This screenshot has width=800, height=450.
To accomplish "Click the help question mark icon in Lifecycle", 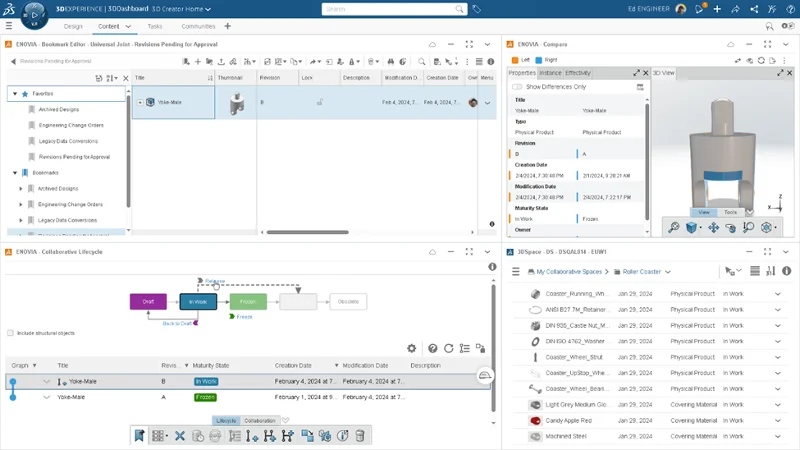I will (x=432, y=348).
